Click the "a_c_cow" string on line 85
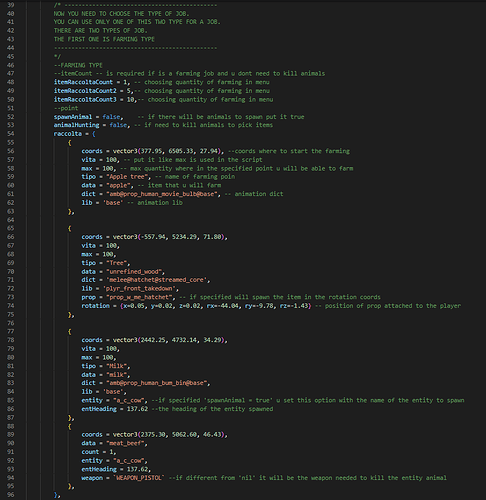This screenshot has width=486, height=500. point(128,400)
